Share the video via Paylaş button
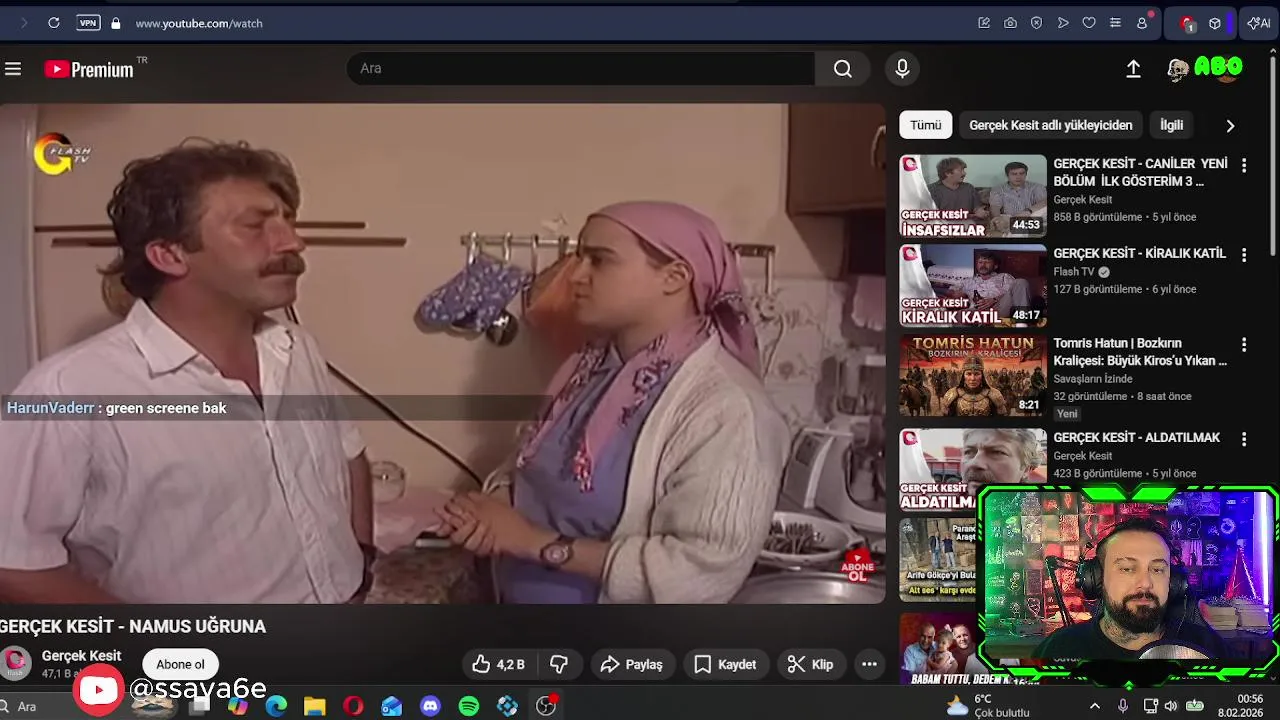The height and width of the screenshot is (720, 1280). [x=631, y=664]
